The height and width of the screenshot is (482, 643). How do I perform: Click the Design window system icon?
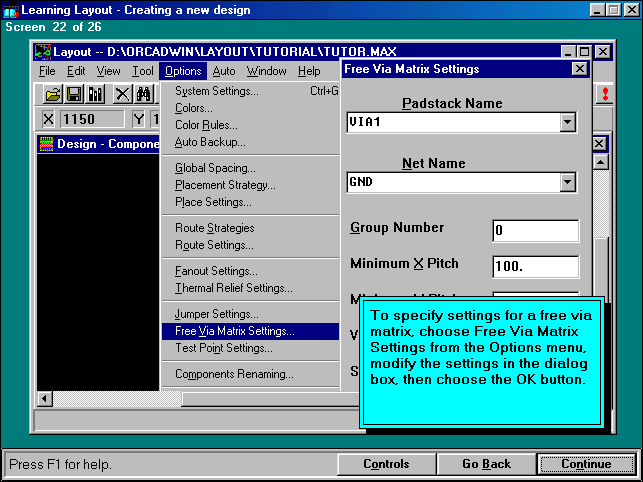coord(46,144)
